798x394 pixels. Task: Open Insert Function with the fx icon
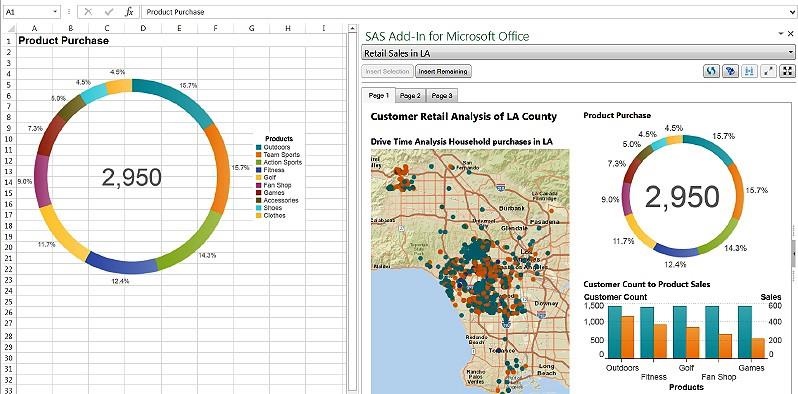pyautogui.click(x=129, y=12)
